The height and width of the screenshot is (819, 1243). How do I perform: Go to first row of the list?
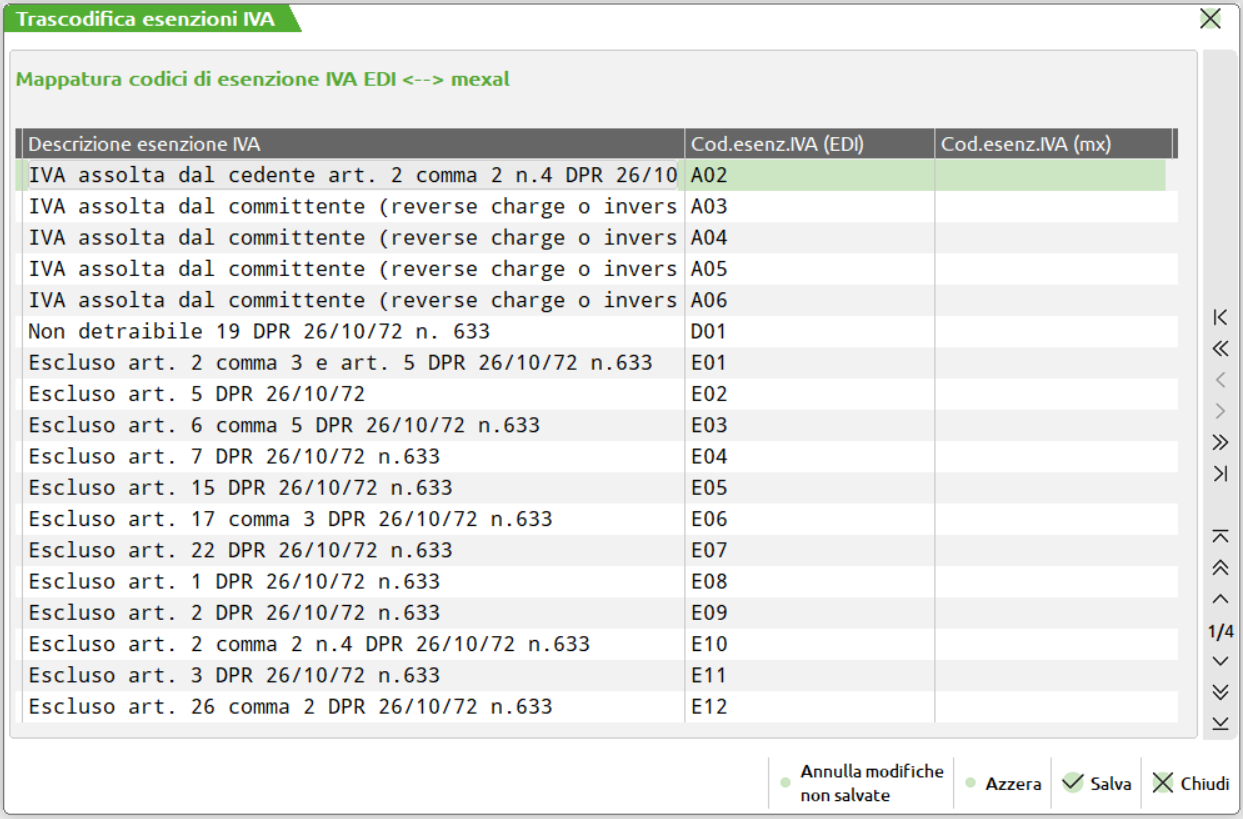(x=1219, y=537)
